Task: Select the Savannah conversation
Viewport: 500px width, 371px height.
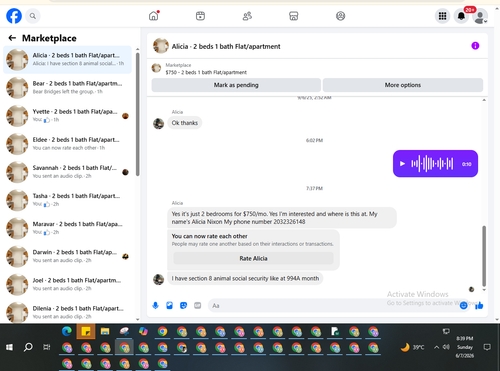Action: pyautogui.click(x=67, y=172)
